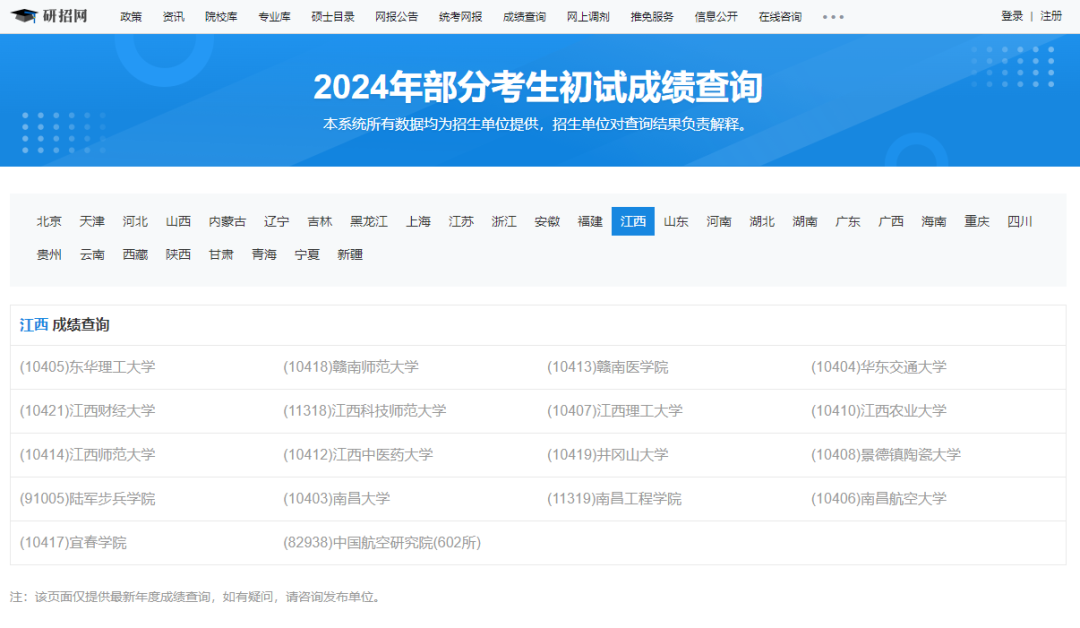Click the 注册 link

(x=1051, y=16)
